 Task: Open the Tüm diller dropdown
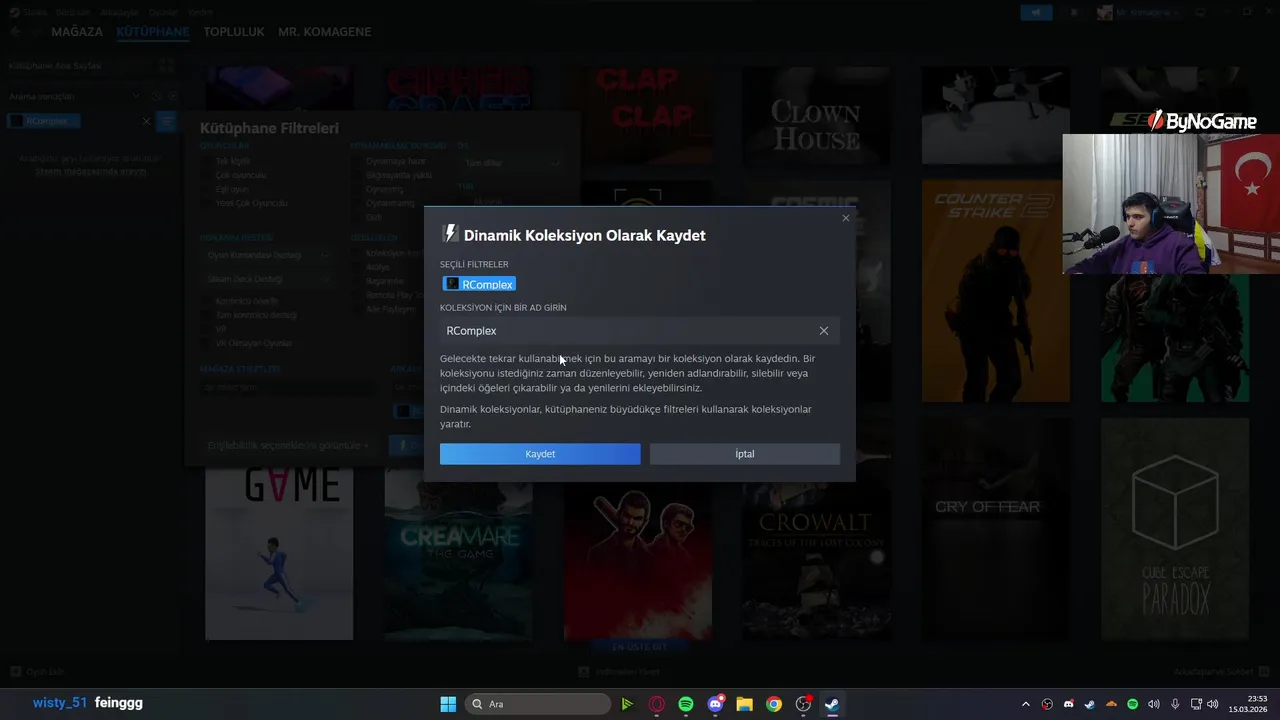[512, 163]
